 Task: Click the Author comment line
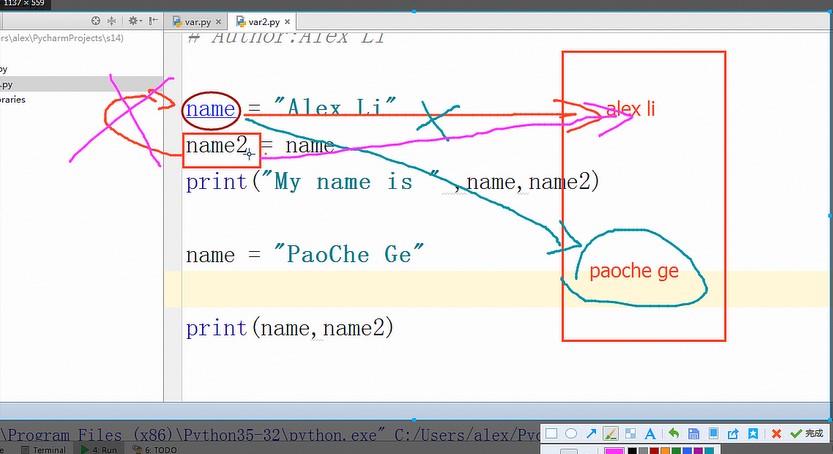(287, 37)
